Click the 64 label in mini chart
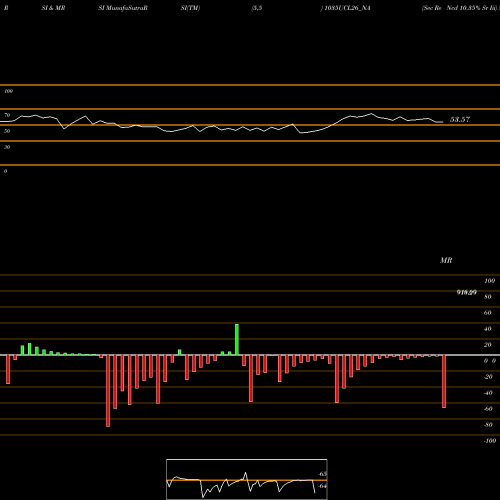The image size is (500, 500). tap(322, 486)
